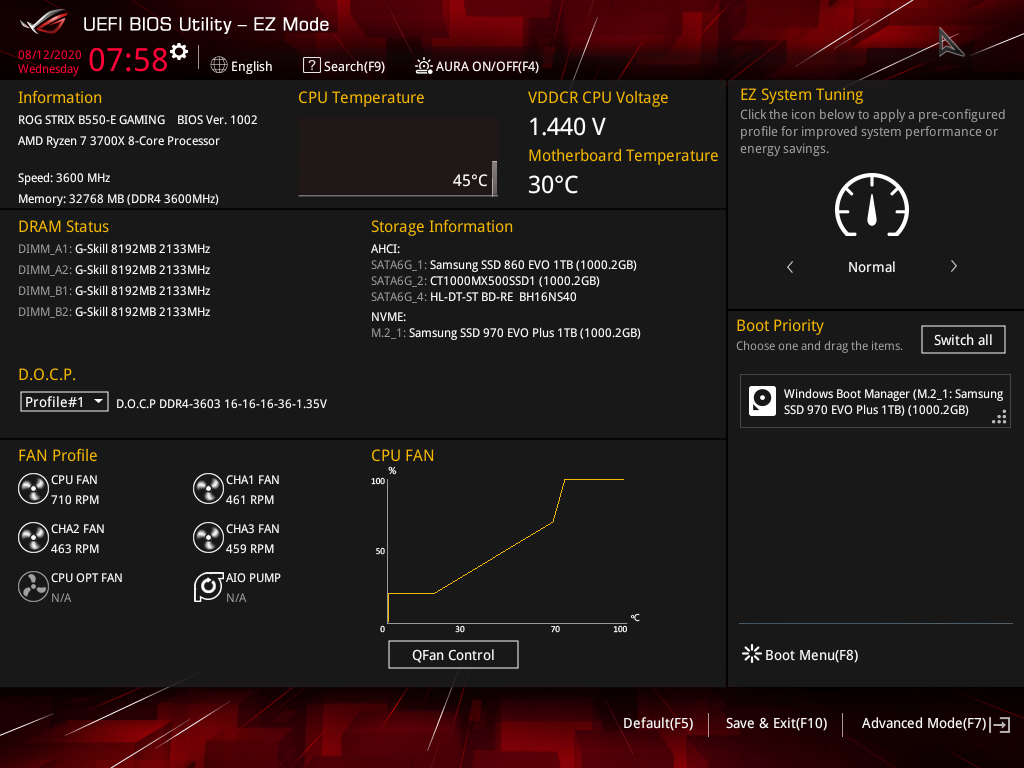
Task: Click the Boot Menu asterisk icon
Action: pos(752,654)
